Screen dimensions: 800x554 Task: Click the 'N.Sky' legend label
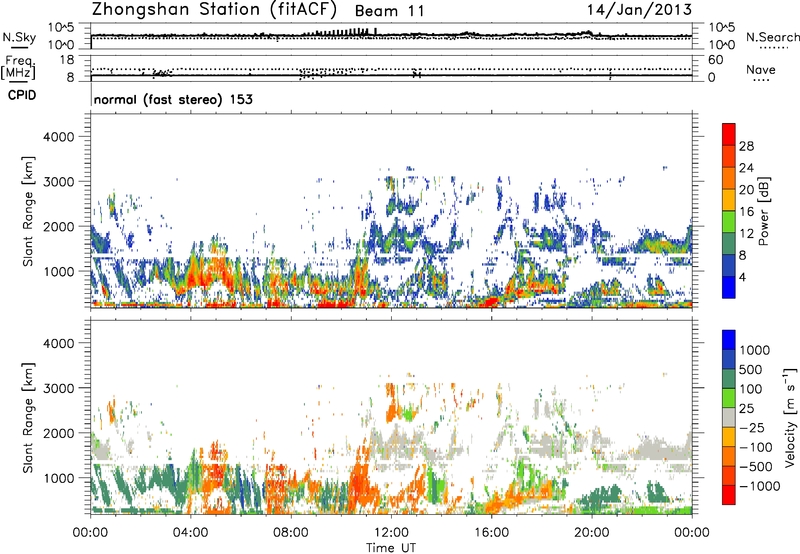tap(19, 37)
